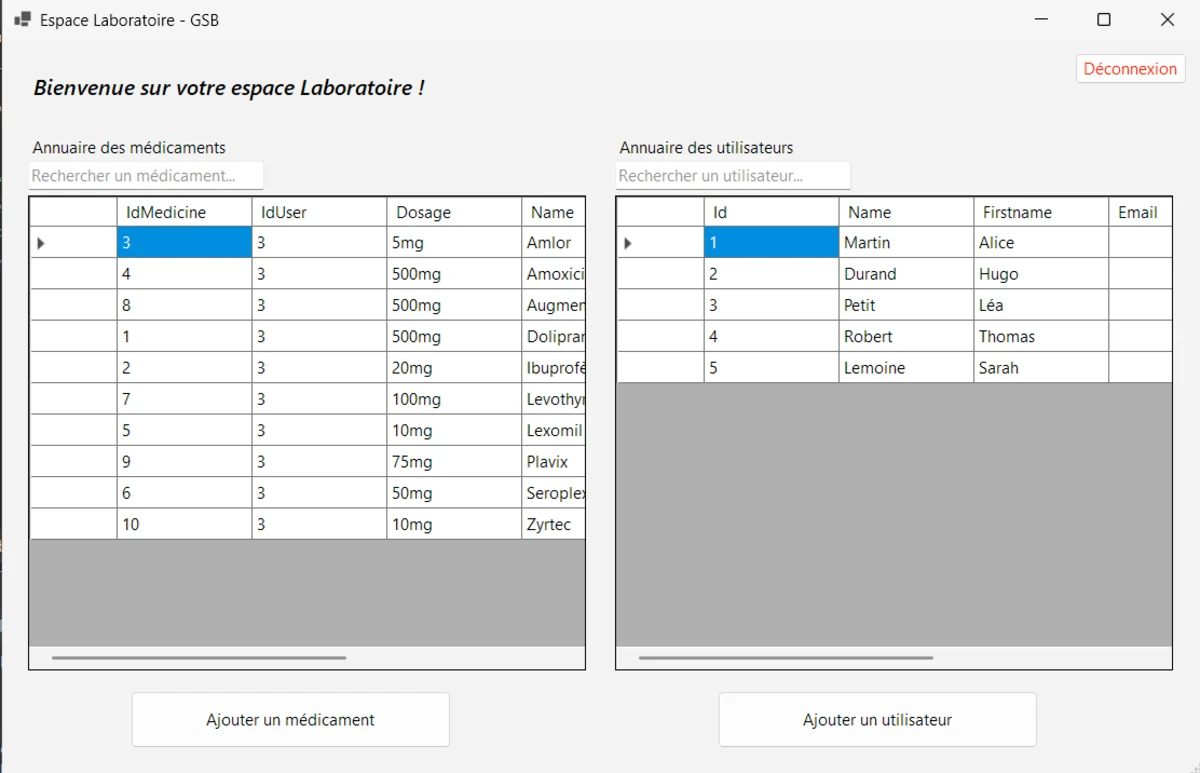Click Ajouter un médicament button
1200x773 pixels.
290,719
